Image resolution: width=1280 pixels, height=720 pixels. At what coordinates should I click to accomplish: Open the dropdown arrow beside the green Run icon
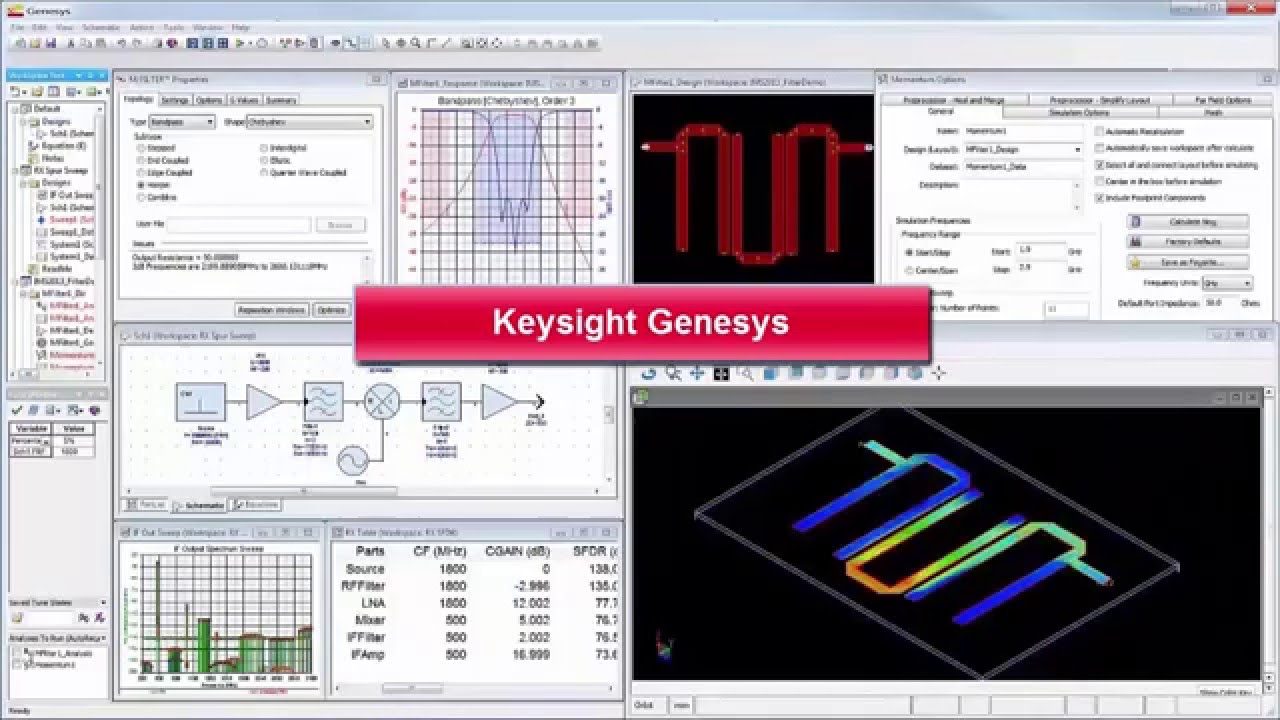(x=250, y=43)
